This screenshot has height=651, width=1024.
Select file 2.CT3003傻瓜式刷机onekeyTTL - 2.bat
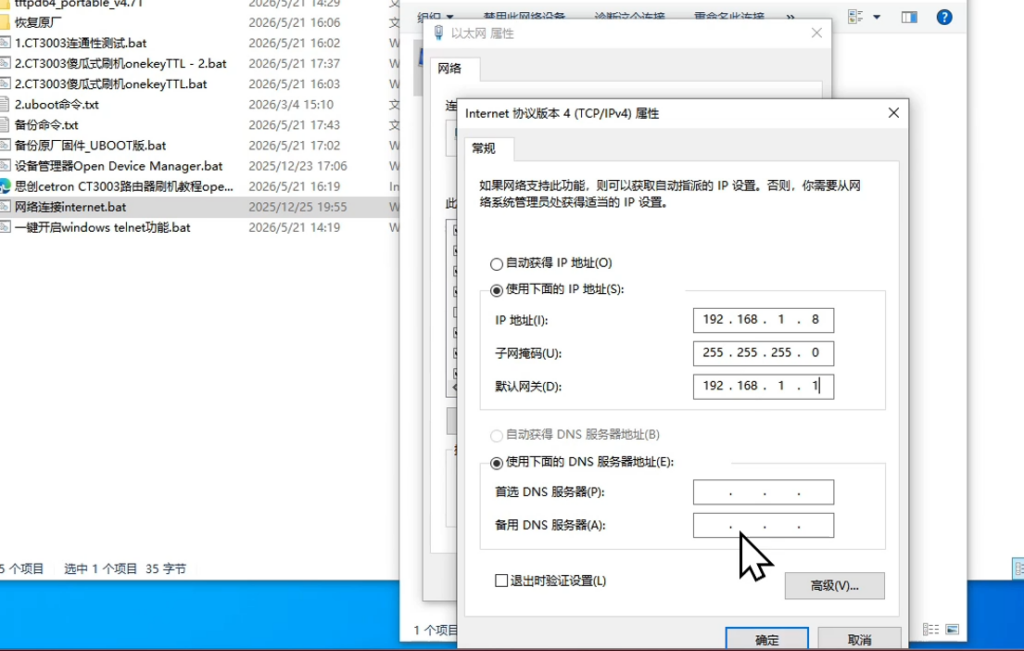(121, 63)
